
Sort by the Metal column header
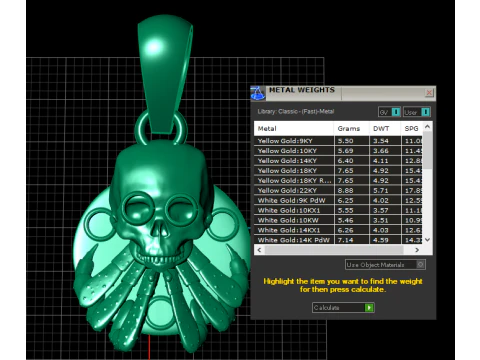[x=294, y=128]
